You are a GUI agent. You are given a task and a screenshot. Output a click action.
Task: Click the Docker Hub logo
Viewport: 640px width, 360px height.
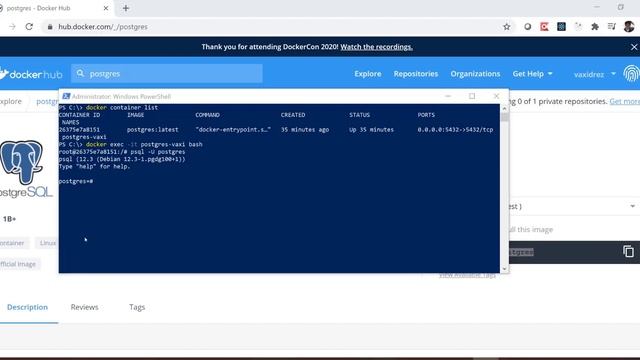pyautogui.click(x=31, y=74)
